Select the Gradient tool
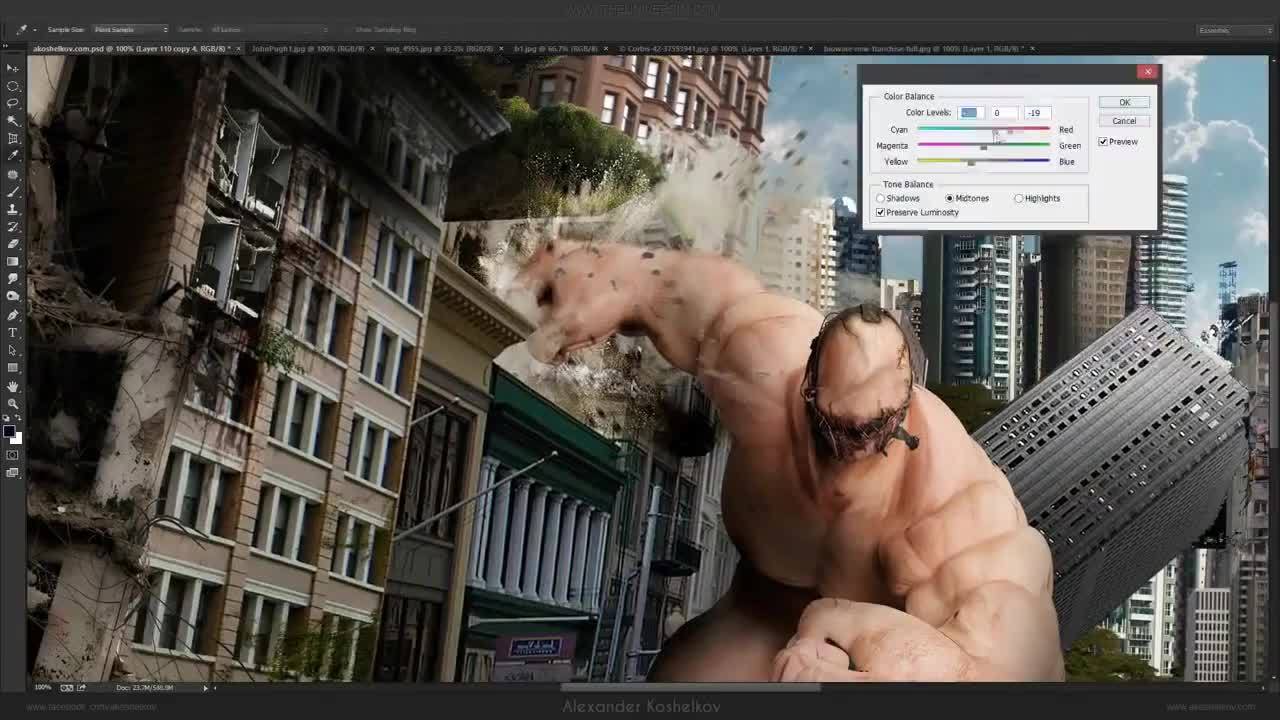 tap(13, 261)
